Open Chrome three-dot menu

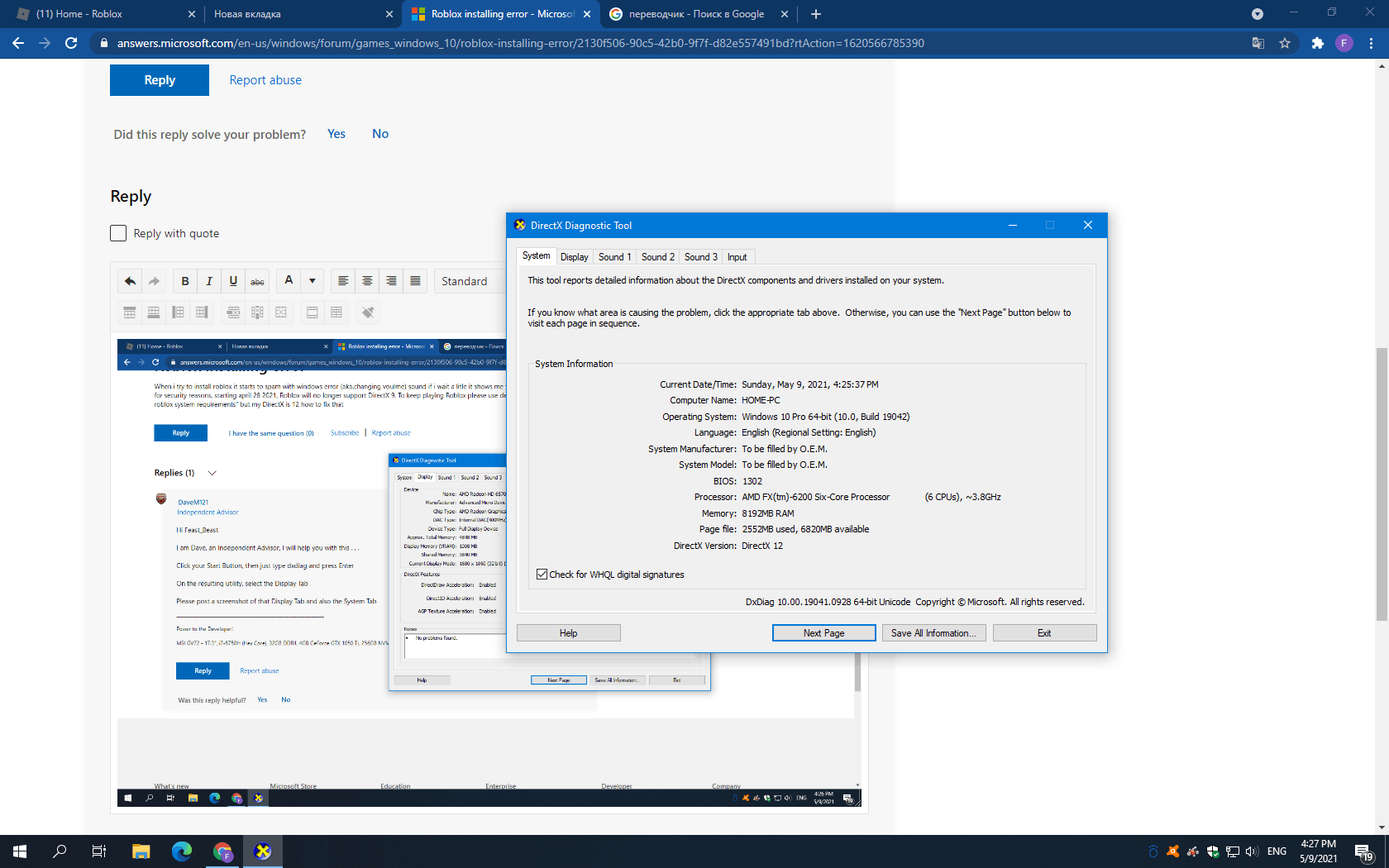1371,43
